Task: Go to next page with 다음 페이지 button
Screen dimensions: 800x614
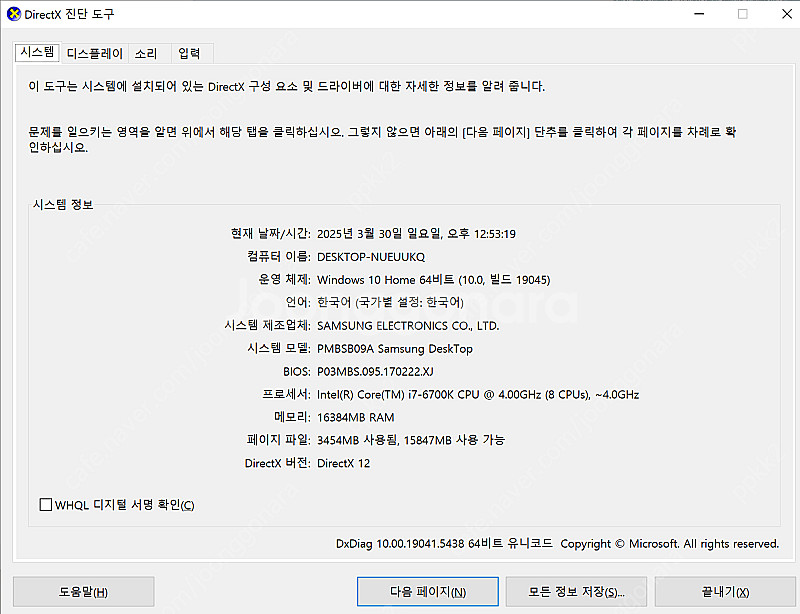Action: coord(428,592)
